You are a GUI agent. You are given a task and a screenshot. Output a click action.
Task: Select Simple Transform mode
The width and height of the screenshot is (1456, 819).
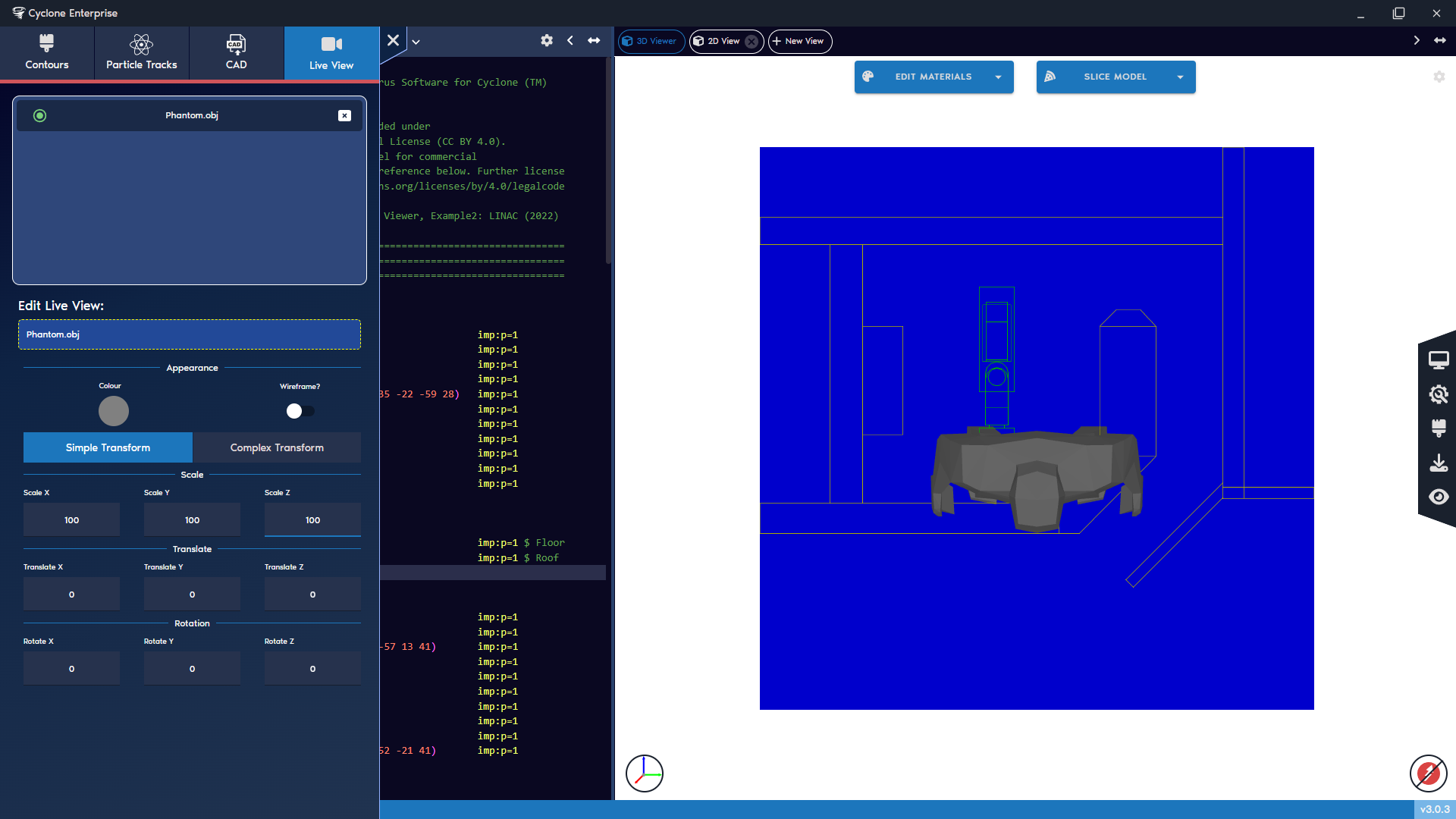point(107,447)
